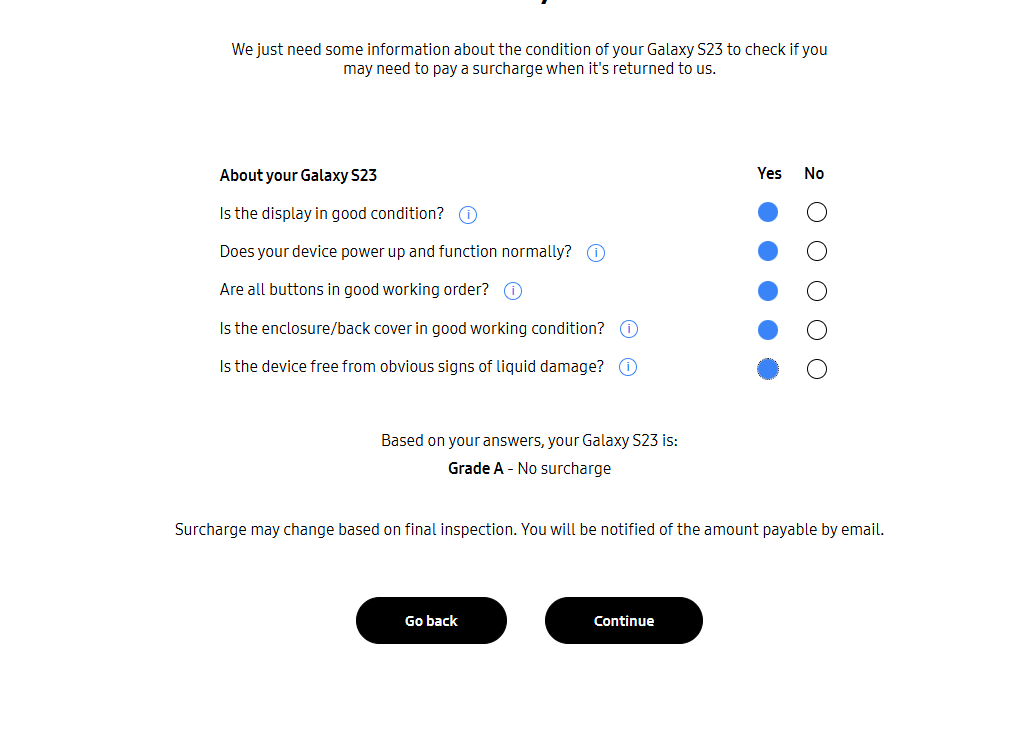Screen dimensions: 1023x734
Task: Click info icon beside power up question
Action: point(596,253)
